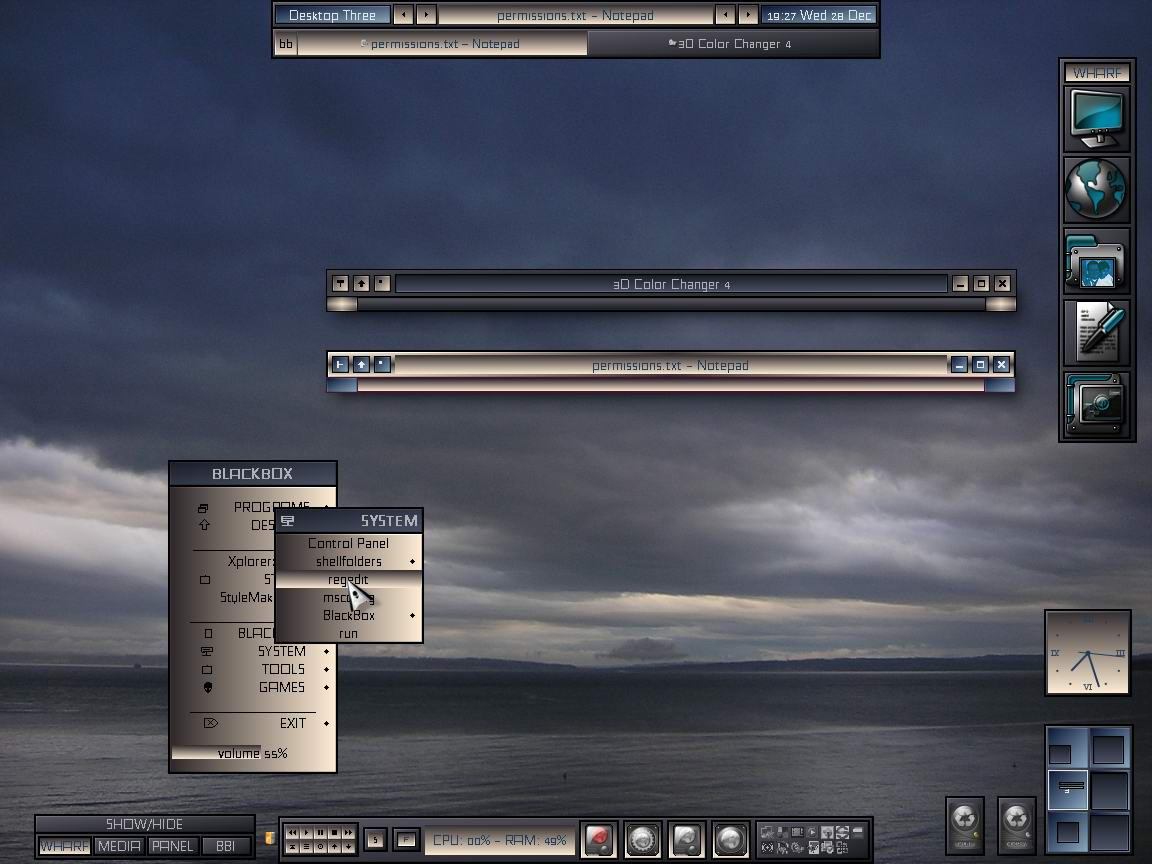Toggle BBI visibility in Show/Hide bar
This screenshot has width=1152, height=864.
coord(226,846)
